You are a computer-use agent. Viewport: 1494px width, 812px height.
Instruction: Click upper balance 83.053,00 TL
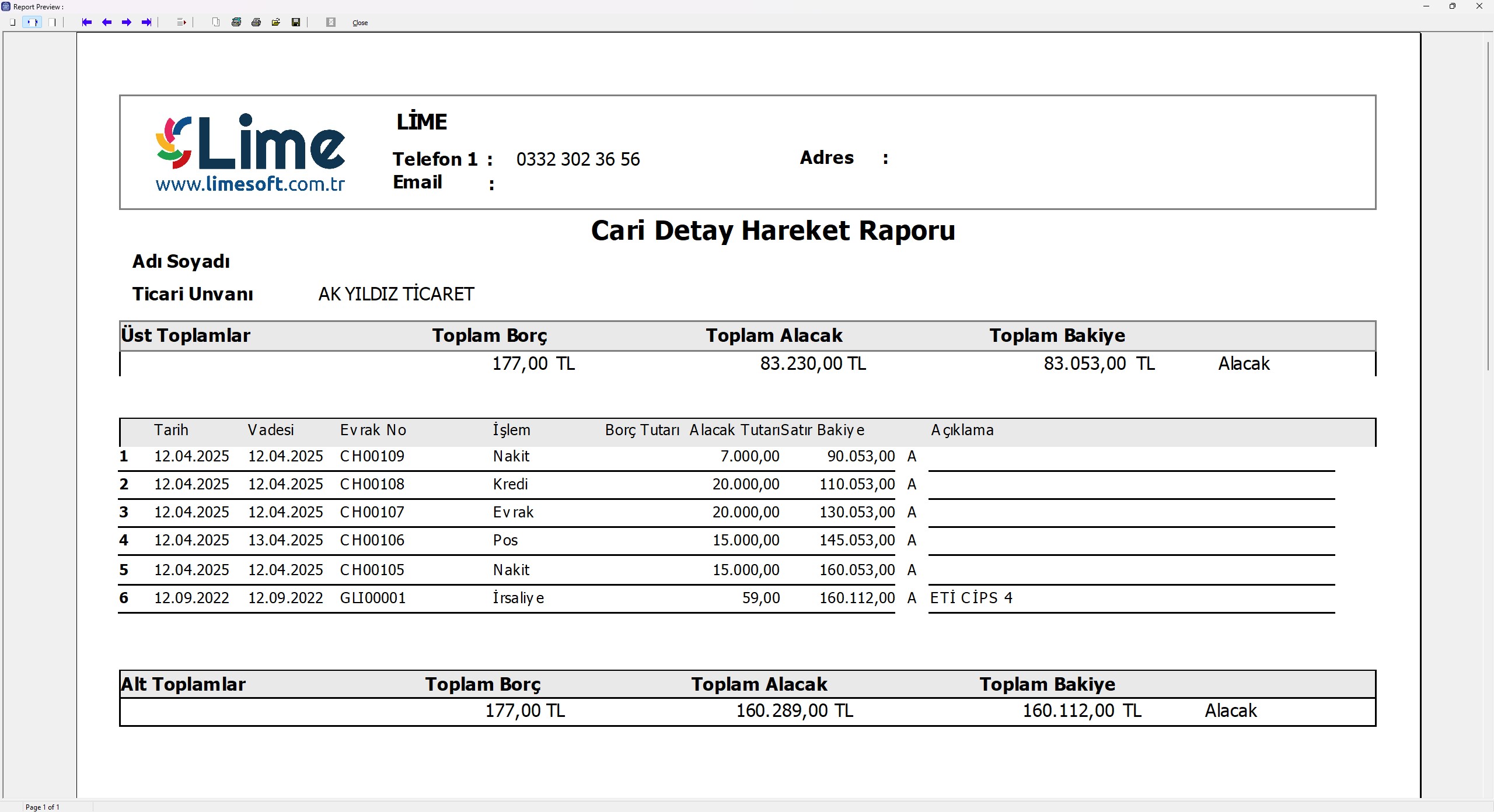click(1099, 363)
